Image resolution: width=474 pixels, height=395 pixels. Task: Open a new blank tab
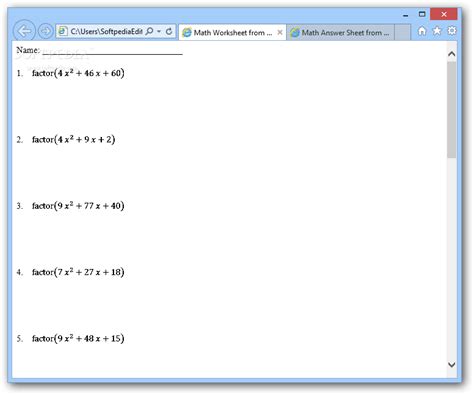[403, 33]
